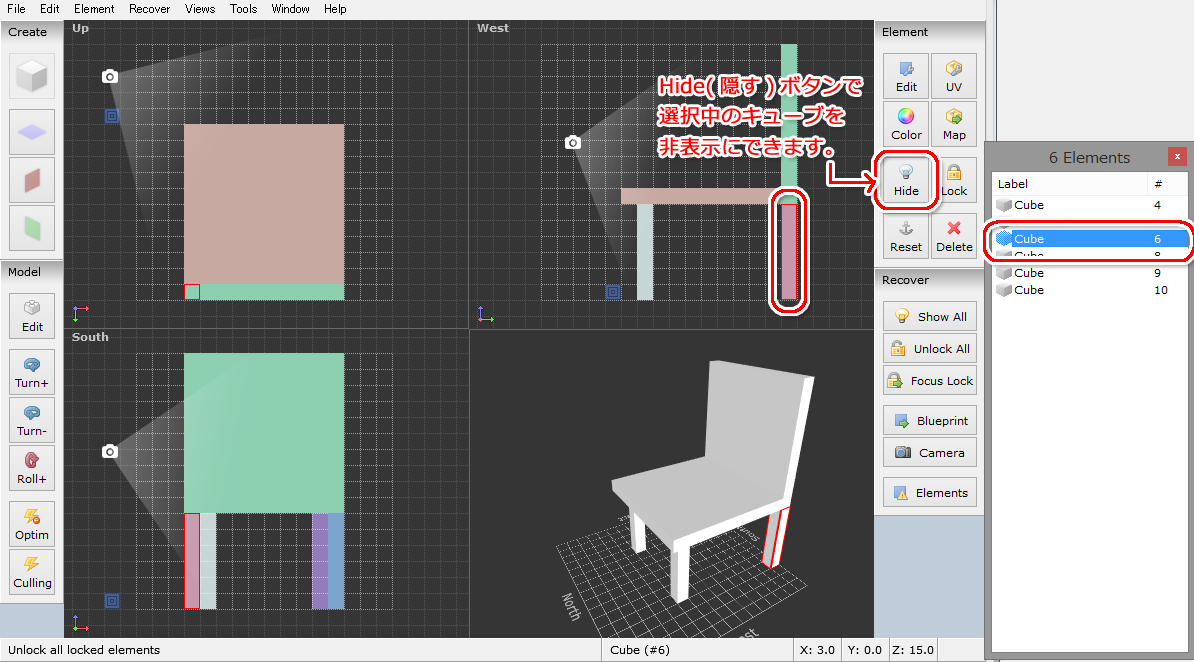This screenshot has height=662, width=1194.
Task: Open the texture Map tool
Action: 953,124
